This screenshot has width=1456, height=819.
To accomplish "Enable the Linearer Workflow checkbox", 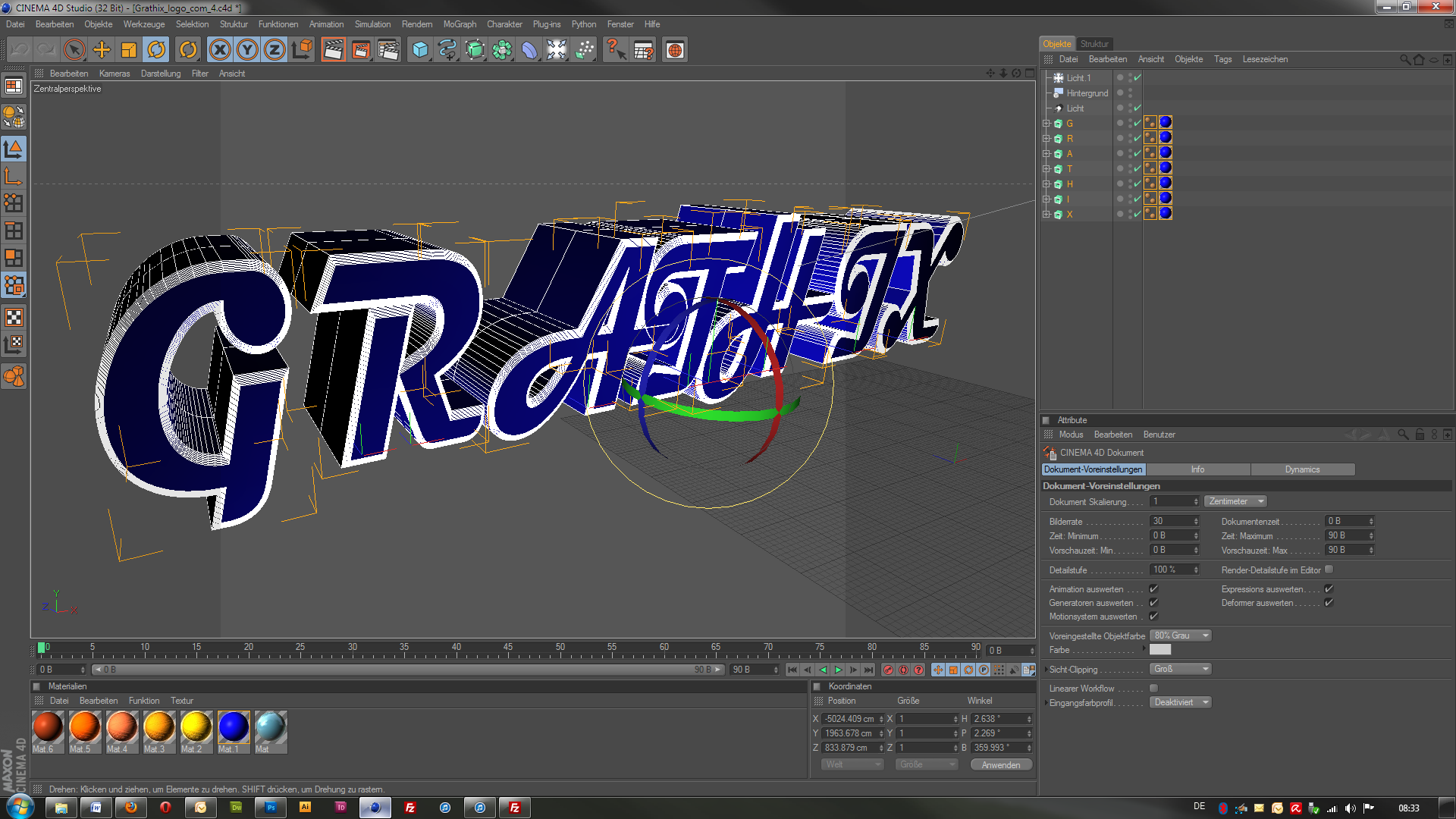I will [1153, 689].
